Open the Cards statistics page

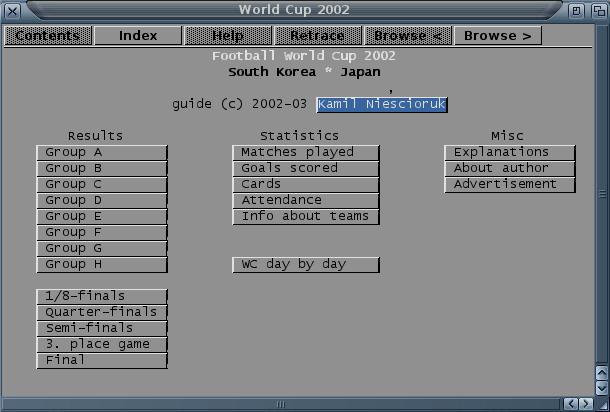306,184
